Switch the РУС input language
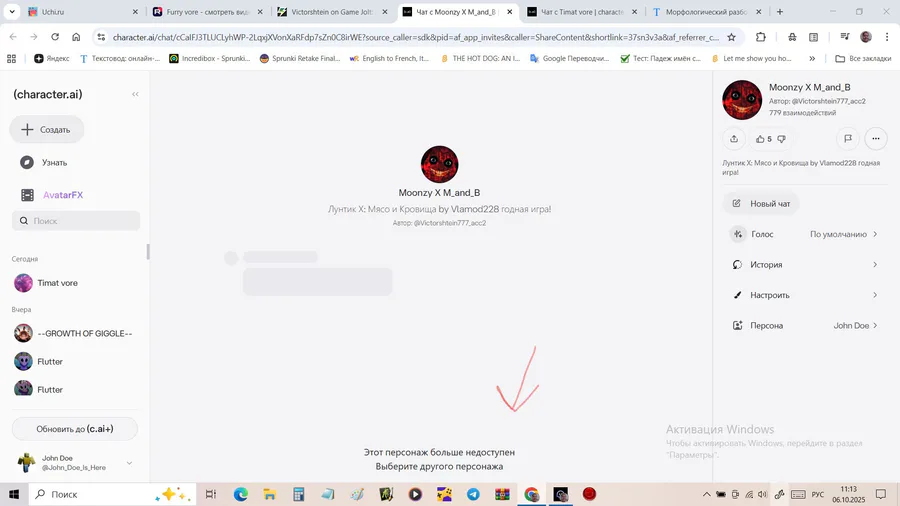This screenshot has width=900, height=506. [818, 494]
